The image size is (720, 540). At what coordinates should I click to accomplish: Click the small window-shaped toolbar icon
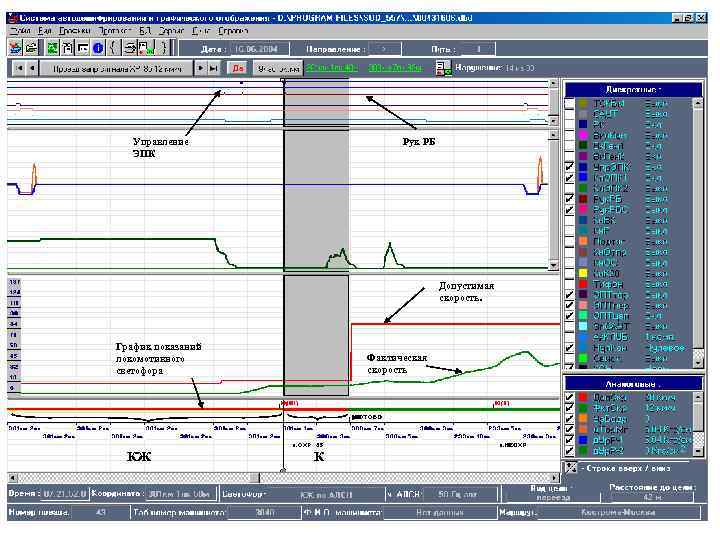point(83,47)
